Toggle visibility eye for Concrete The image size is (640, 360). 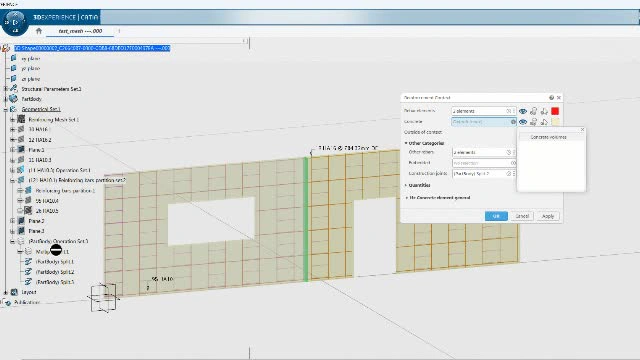pyautogui.click(x=523, y=122)
